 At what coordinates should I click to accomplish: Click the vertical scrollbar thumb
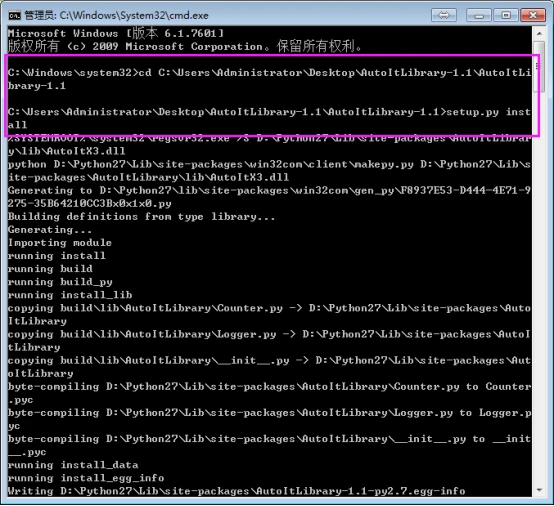[x=539, y=66]
